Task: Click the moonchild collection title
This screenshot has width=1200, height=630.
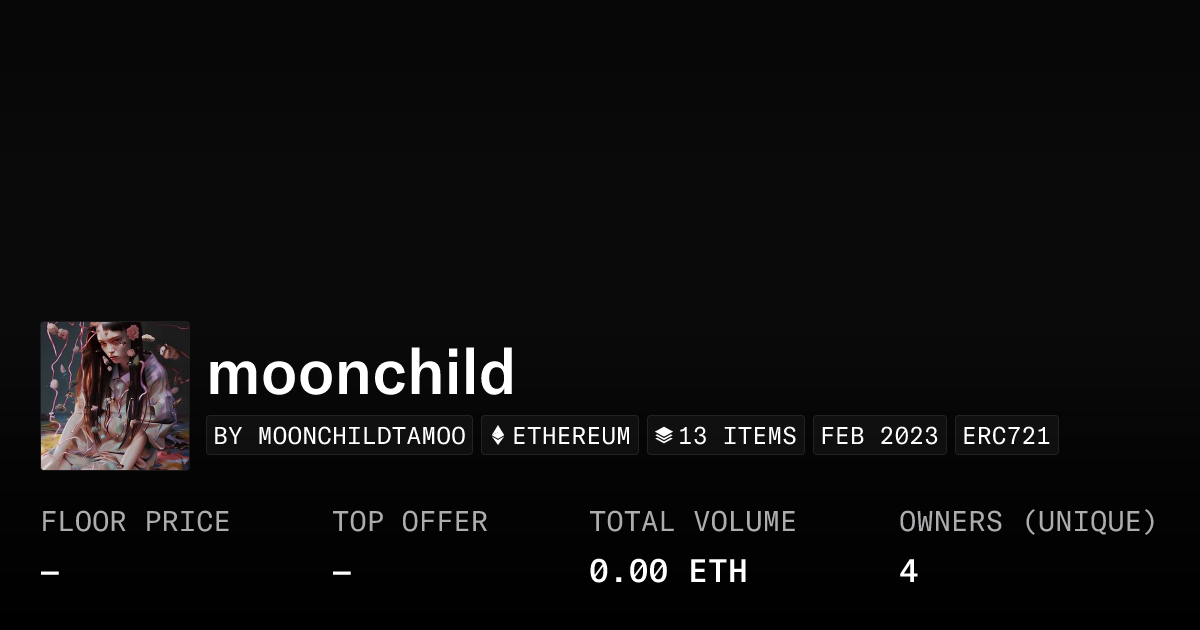Action: [x=361, y=374]
